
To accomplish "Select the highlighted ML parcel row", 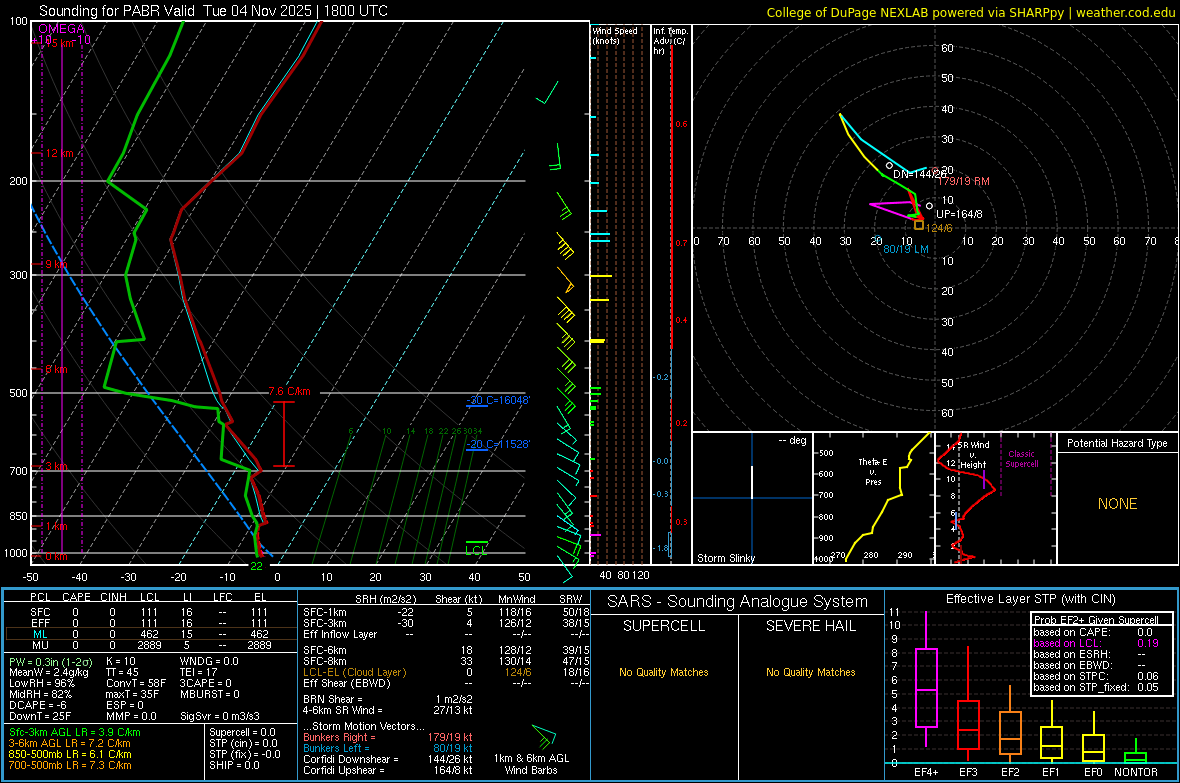I will (150, 634).
